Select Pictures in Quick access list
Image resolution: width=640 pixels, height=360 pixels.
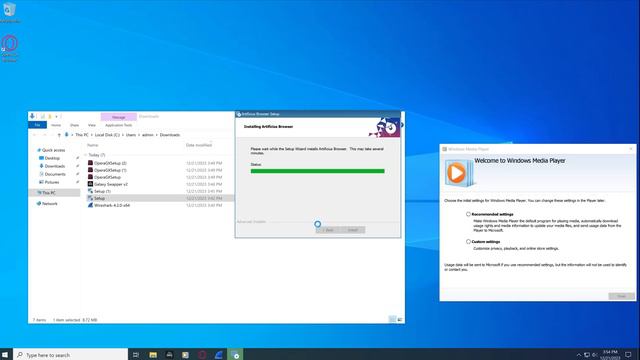coord(52,182)
